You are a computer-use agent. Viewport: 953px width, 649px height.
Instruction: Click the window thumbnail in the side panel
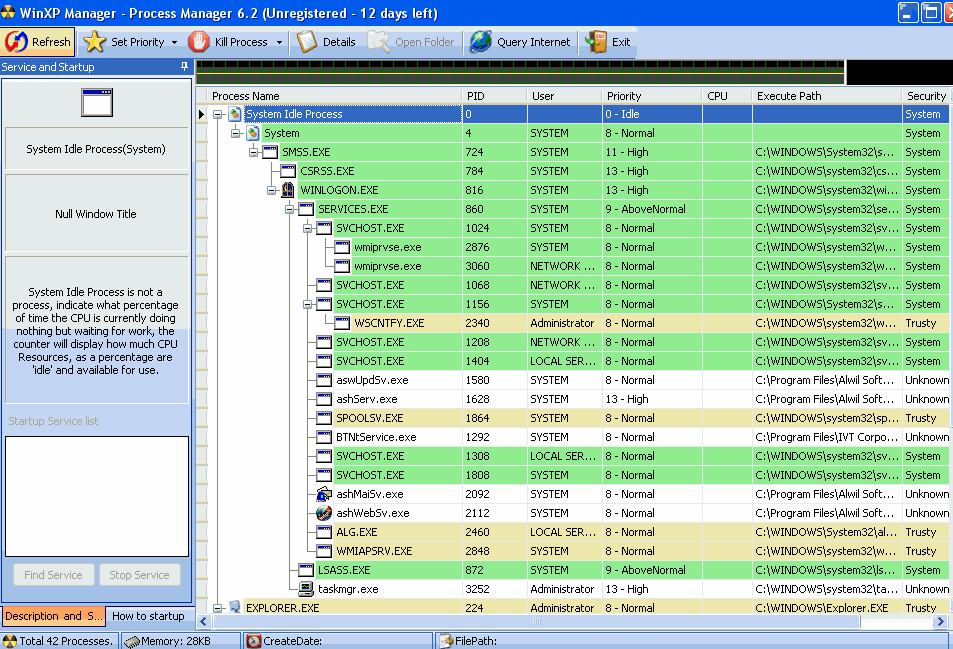[x=97, y=103]
